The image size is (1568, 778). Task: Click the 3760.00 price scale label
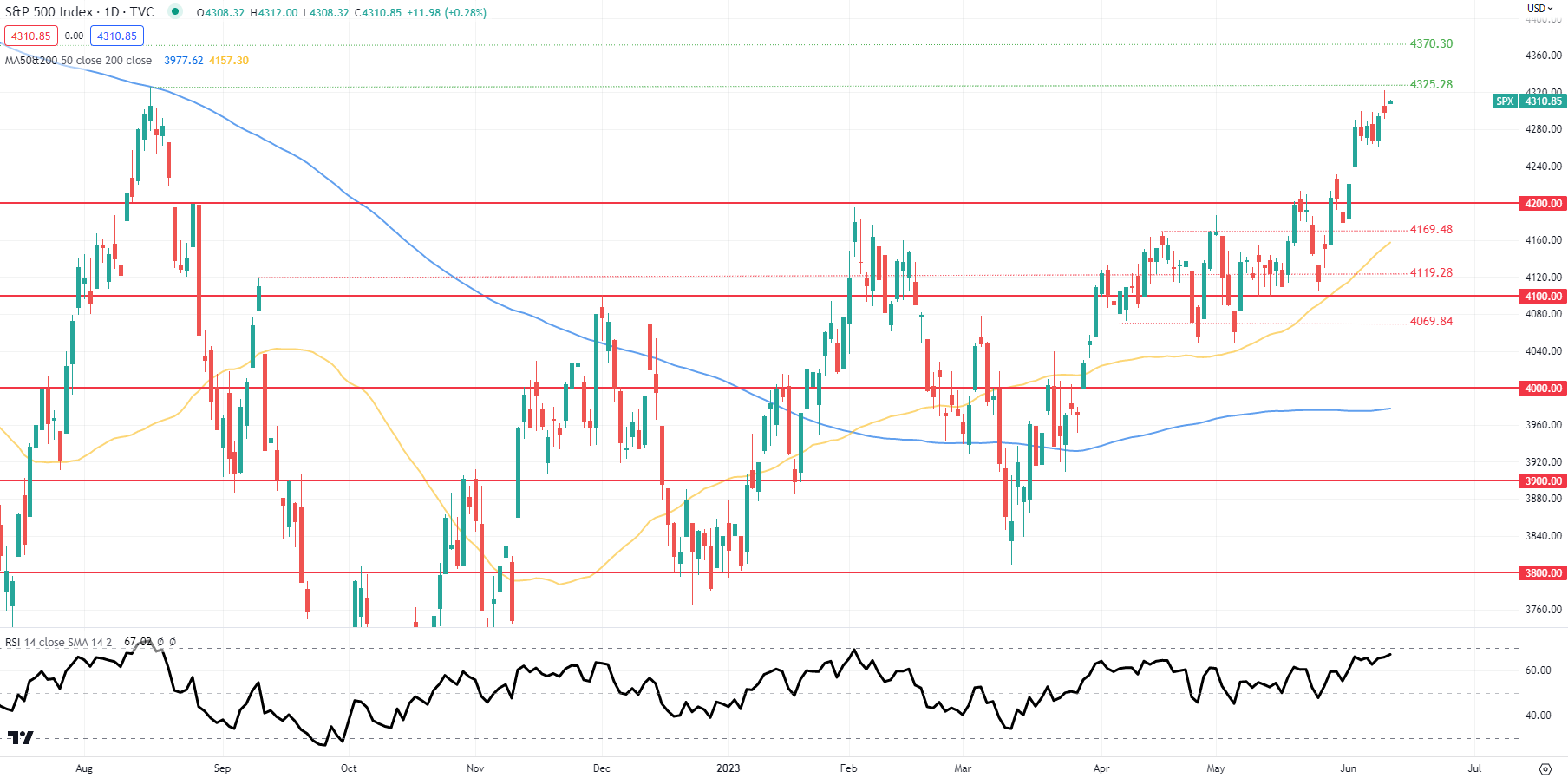1544,610
